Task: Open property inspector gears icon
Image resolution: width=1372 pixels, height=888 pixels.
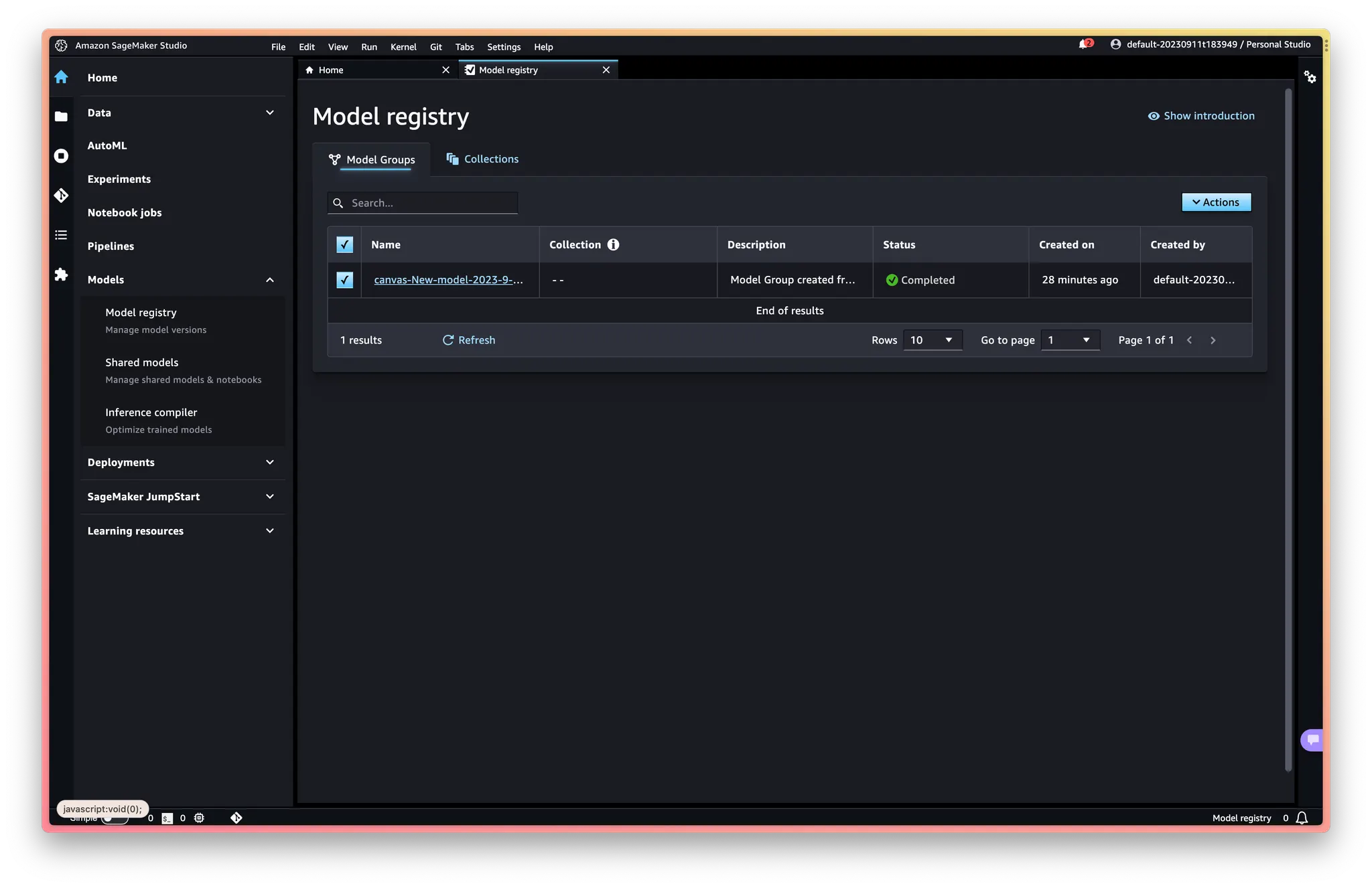Action: click(x=1310, y=77)
